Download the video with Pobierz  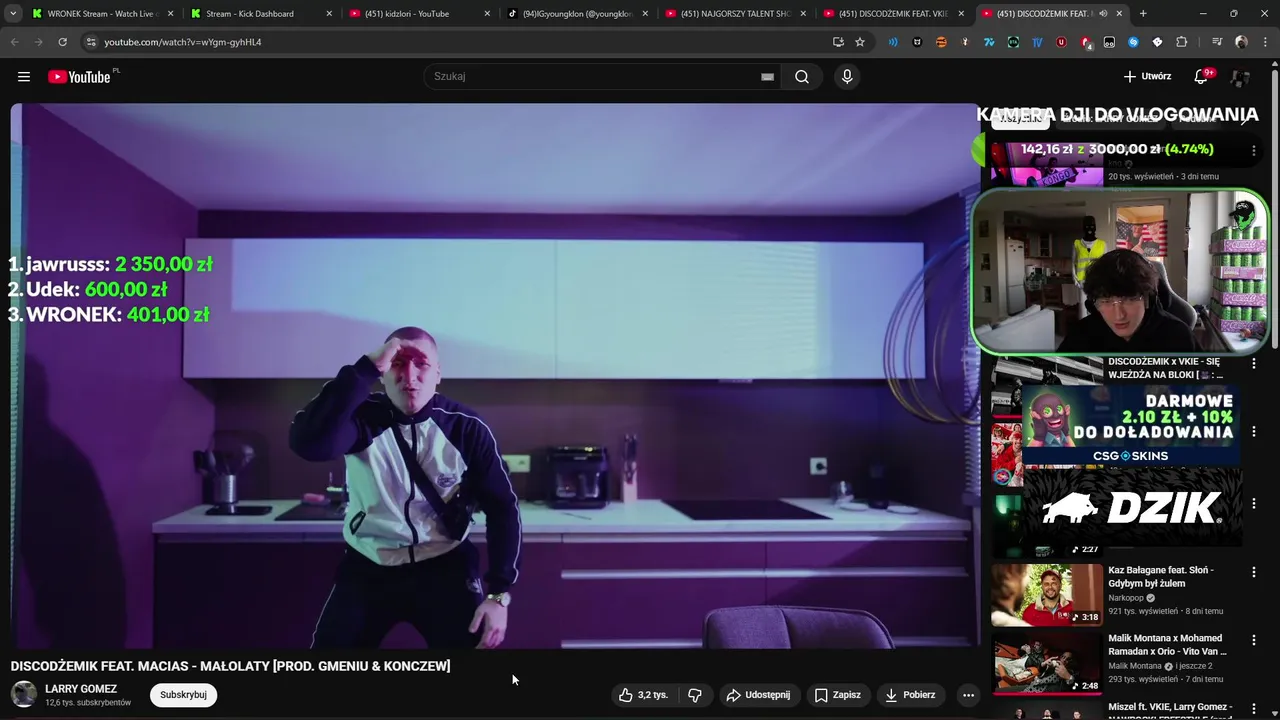(x=910, y=695)
